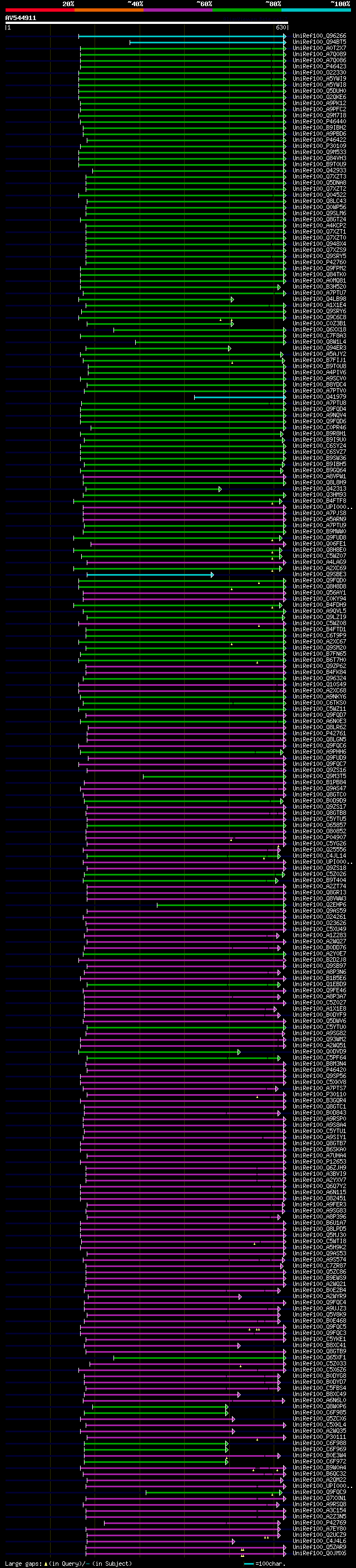The height and width of the screenshot is (1568, 356).
Task: Select label UniRef100_B4FTF8
Action: click(x=319, y=501)
